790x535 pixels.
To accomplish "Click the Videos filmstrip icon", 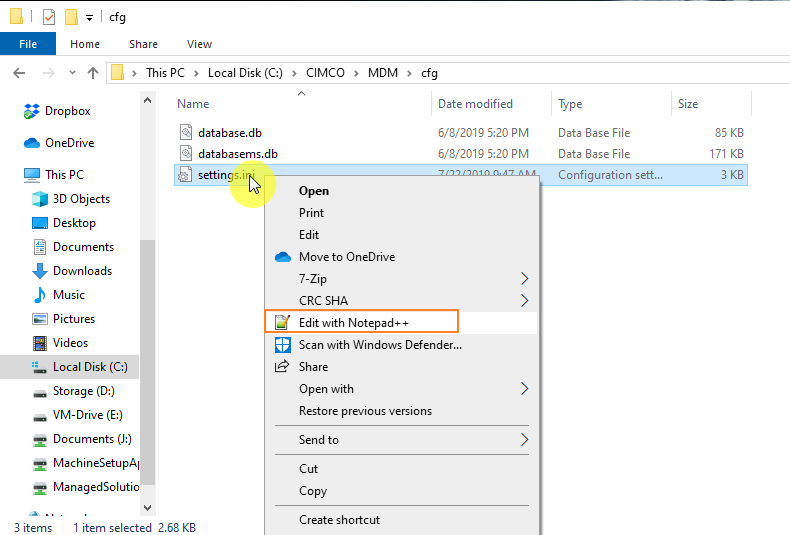I will tap(40, 343).
